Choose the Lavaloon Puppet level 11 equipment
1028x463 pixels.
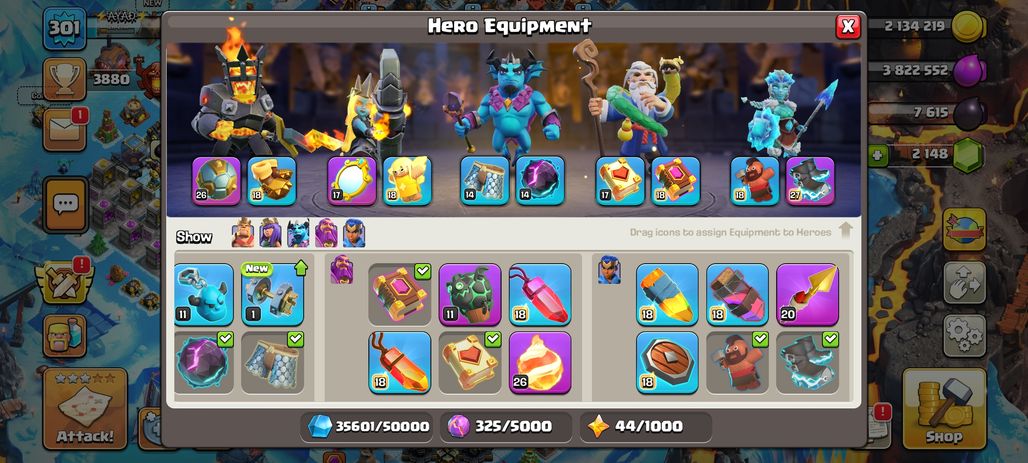point(469,294)
